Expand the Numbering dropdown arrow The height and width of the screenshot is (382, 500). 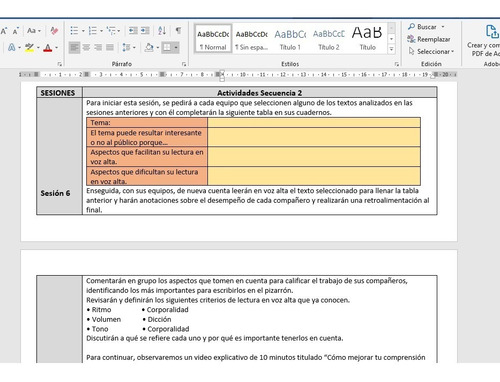pyautogui.click(x=101, y=31)
